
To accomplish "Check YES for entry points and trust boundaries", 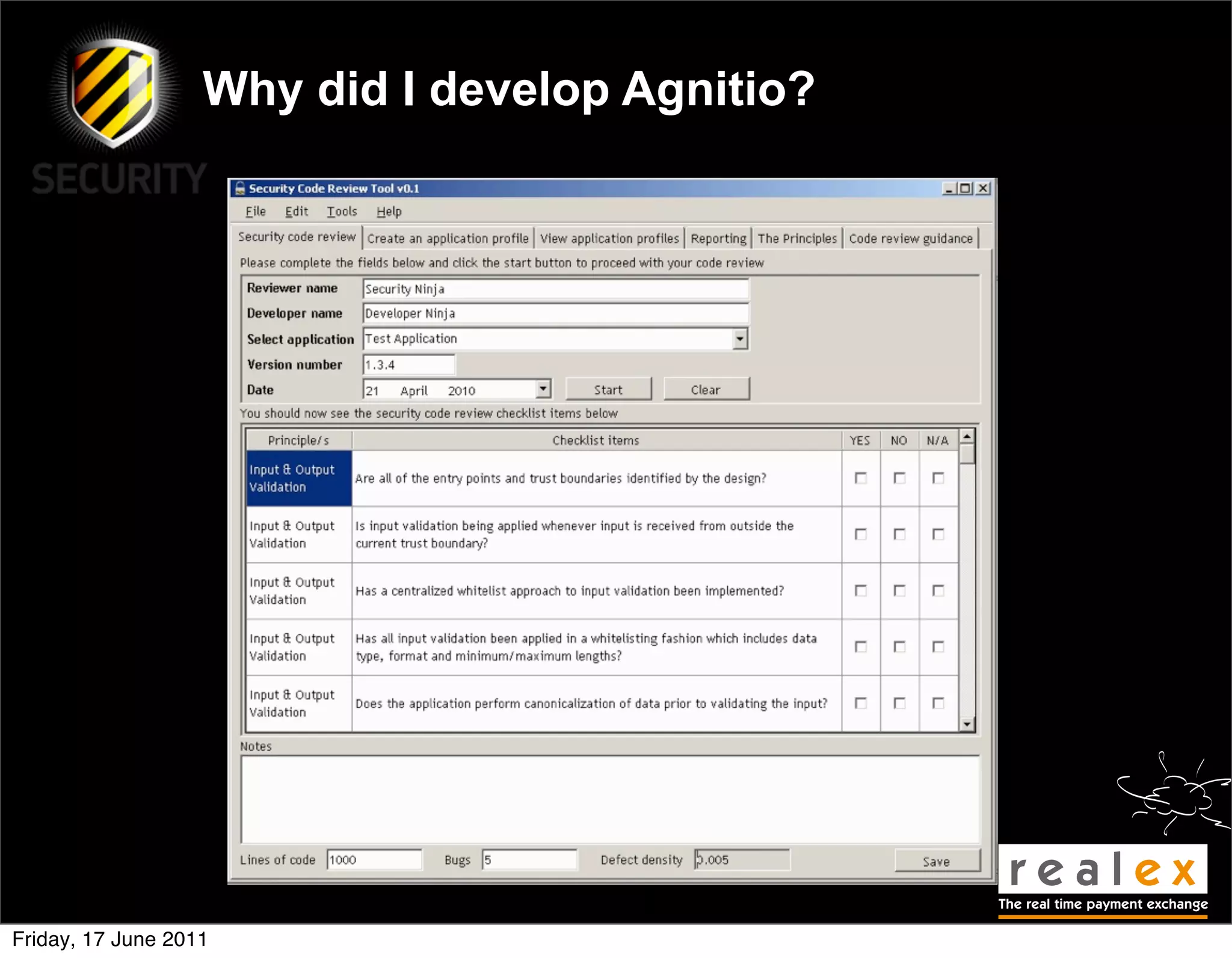I will [x=861, y=478].
